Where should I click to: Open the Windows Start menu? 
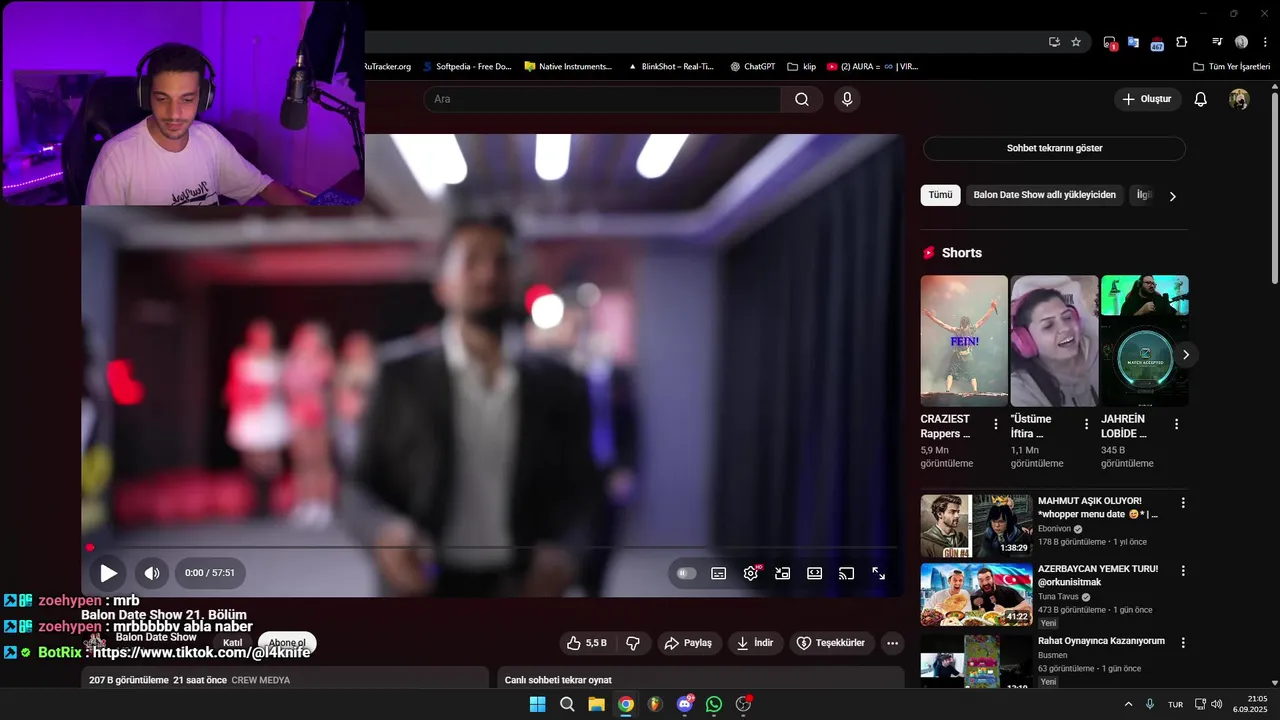coord(537,704)
